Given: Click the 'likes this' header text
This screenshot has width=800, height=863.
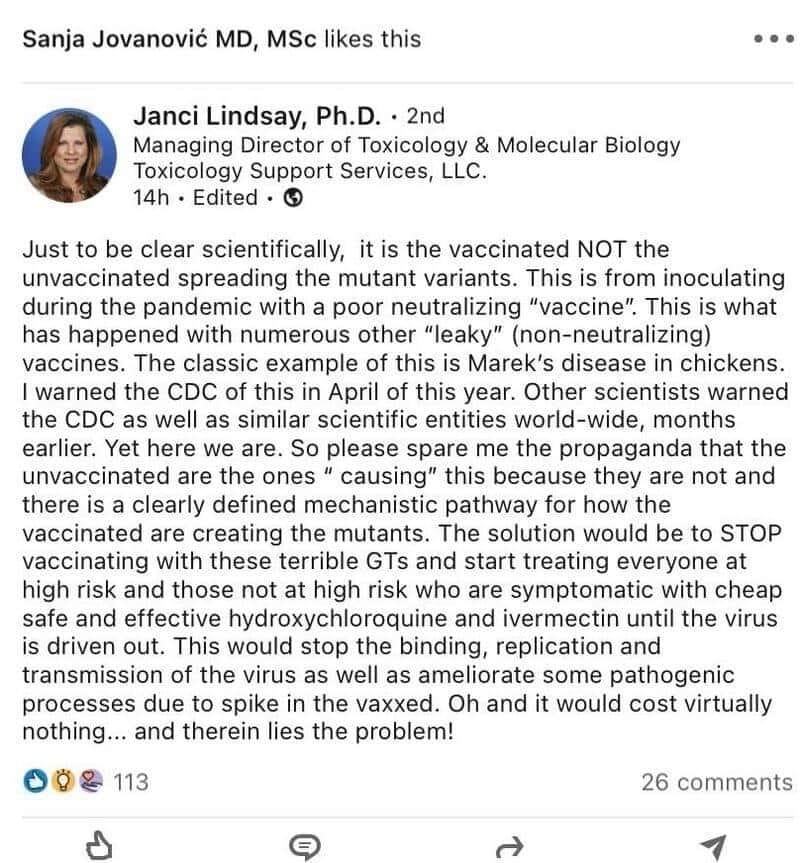Looking at the screenshot, I should 372,39.
